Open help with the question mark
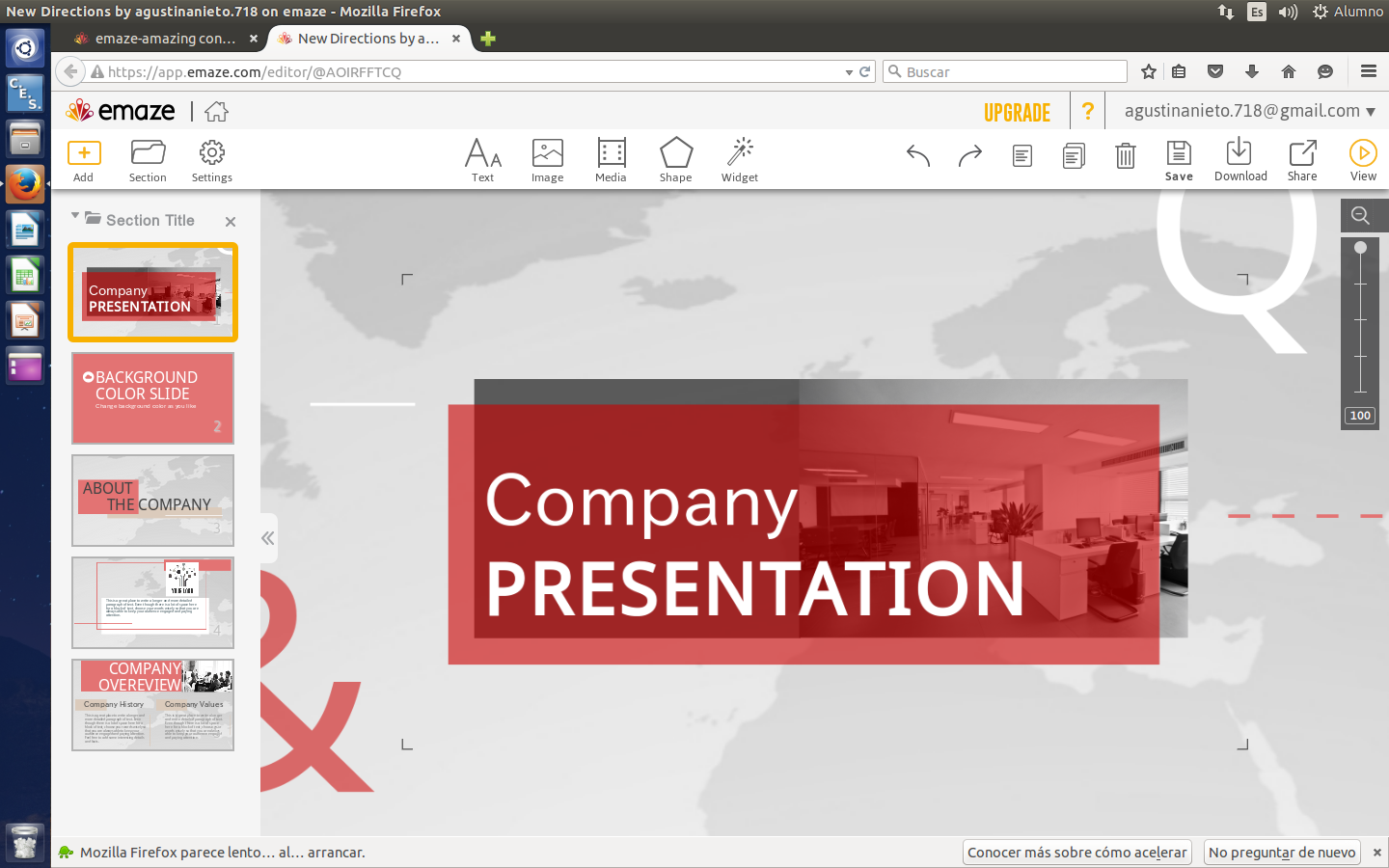The height and width of the screenshot is (868, 1389). click(x=1088, y=111)
